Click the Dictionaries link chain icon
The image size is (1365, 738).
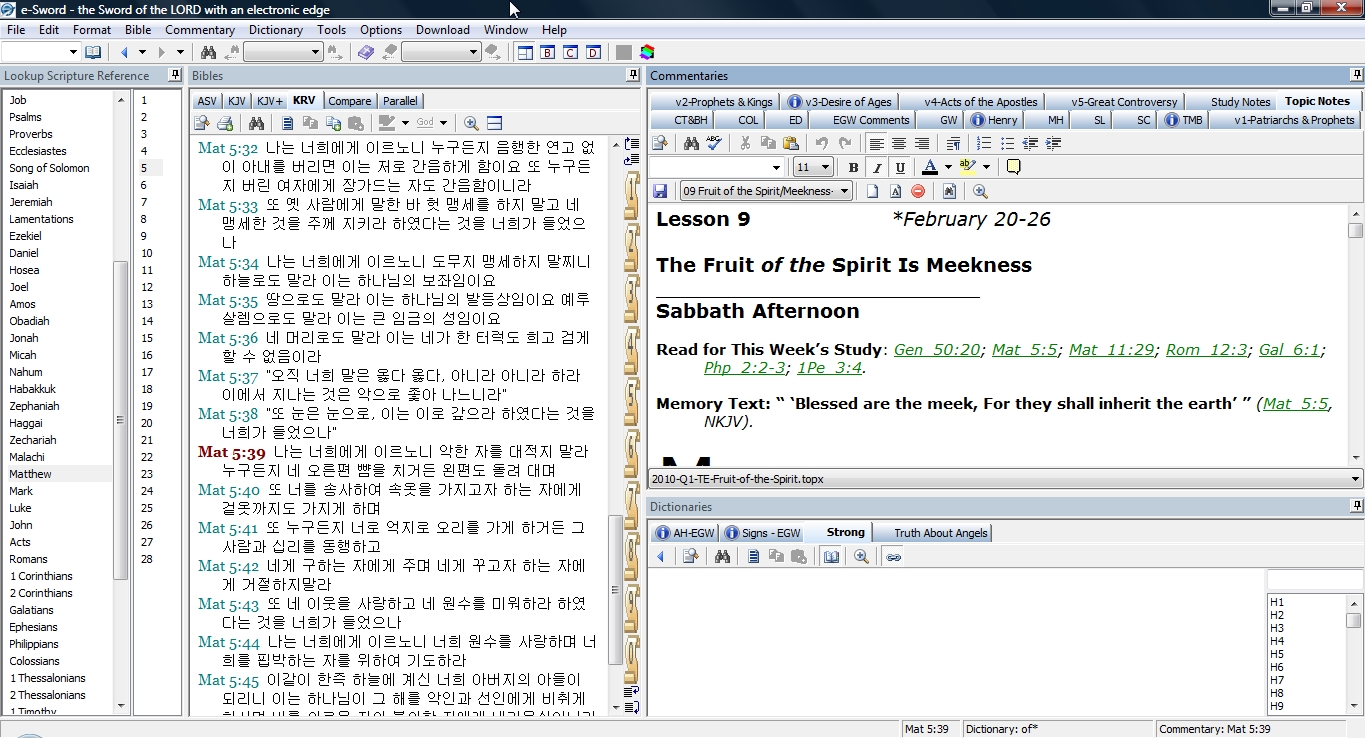coord(894,556)
